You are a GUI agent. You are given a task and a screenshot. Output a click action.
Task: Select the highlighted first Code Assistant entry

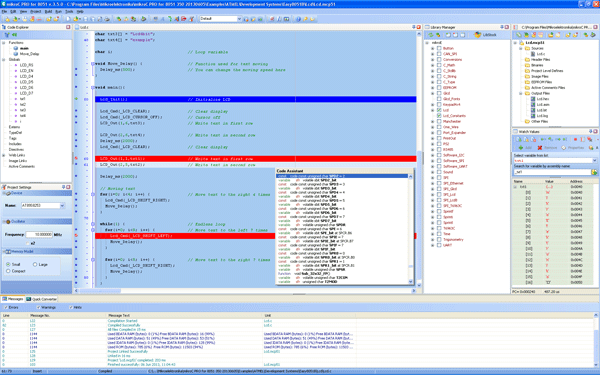342,176
